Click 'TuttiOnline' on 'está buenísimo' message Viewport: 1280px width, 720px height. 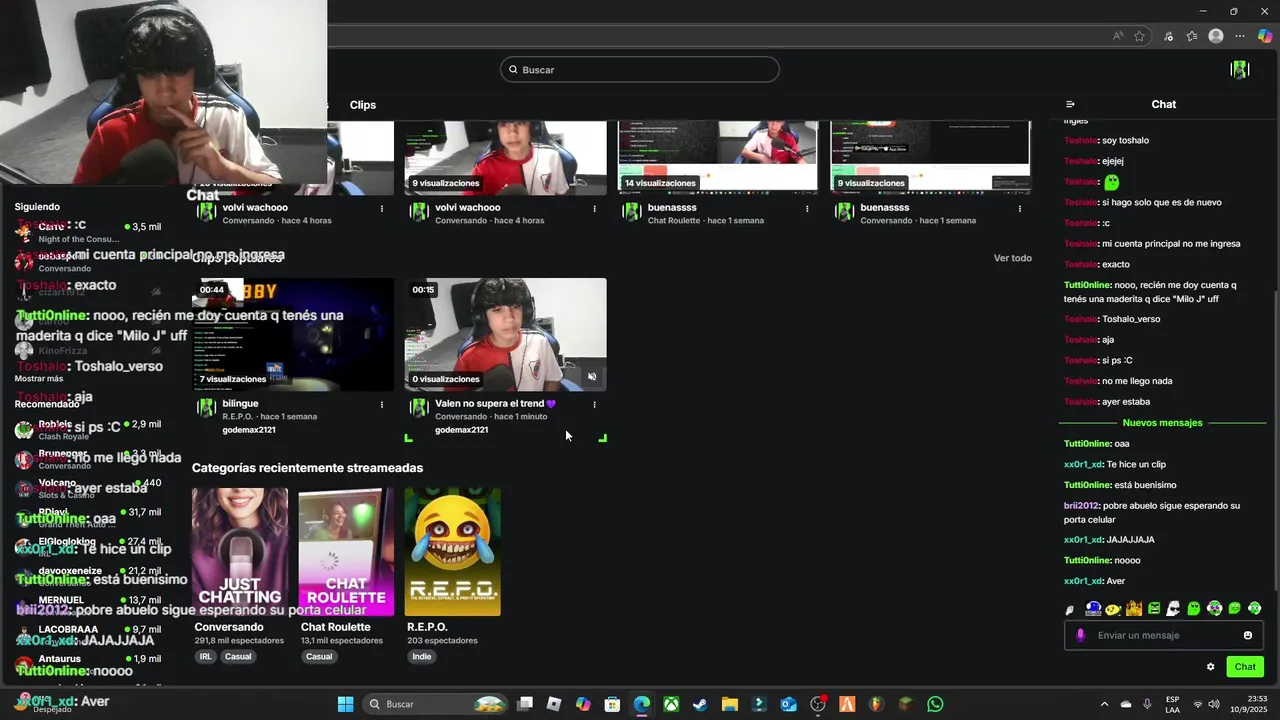click(1087, 485)
